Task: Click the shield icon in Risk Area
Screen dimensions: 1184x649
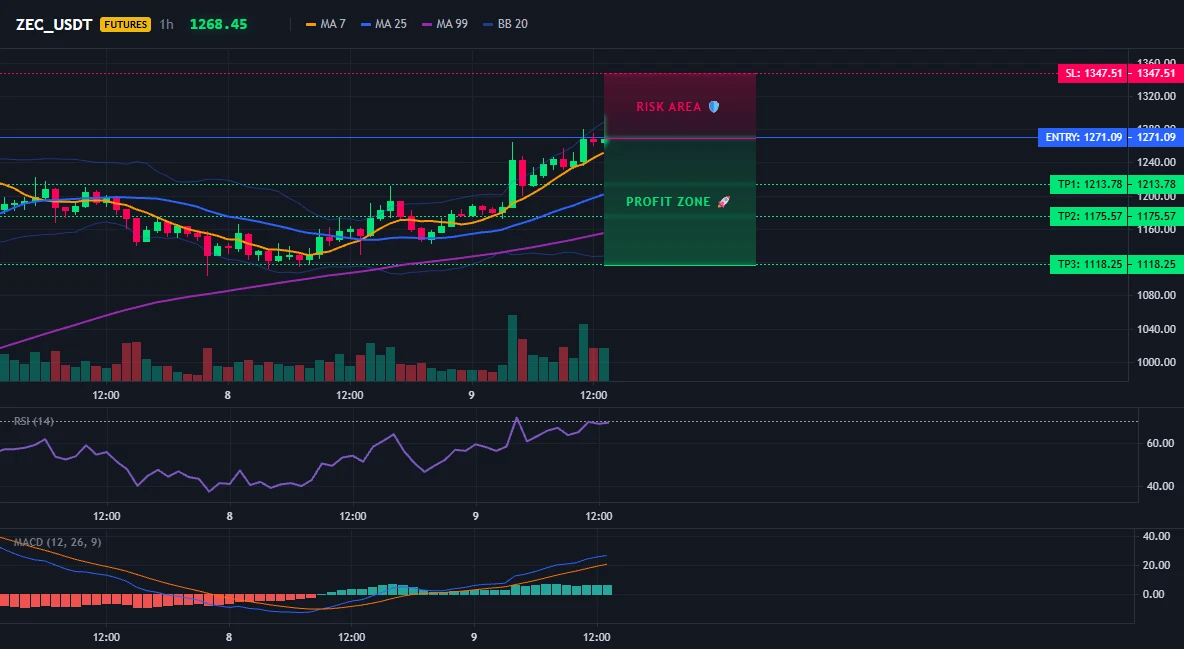Action: coord(714,107)
